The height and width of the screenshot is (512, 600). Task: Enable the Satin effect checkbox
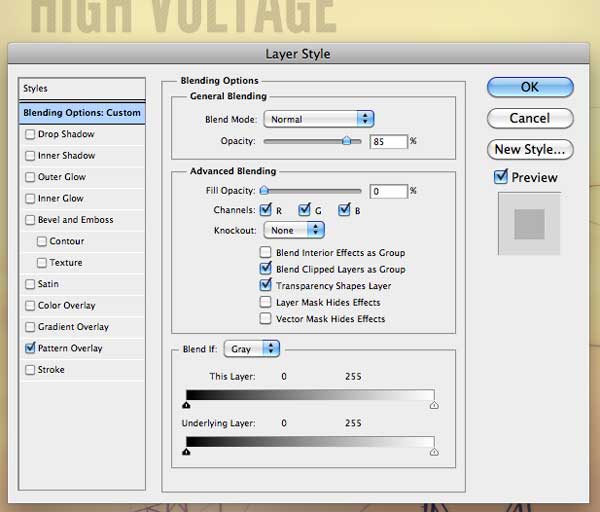point(30,284)
